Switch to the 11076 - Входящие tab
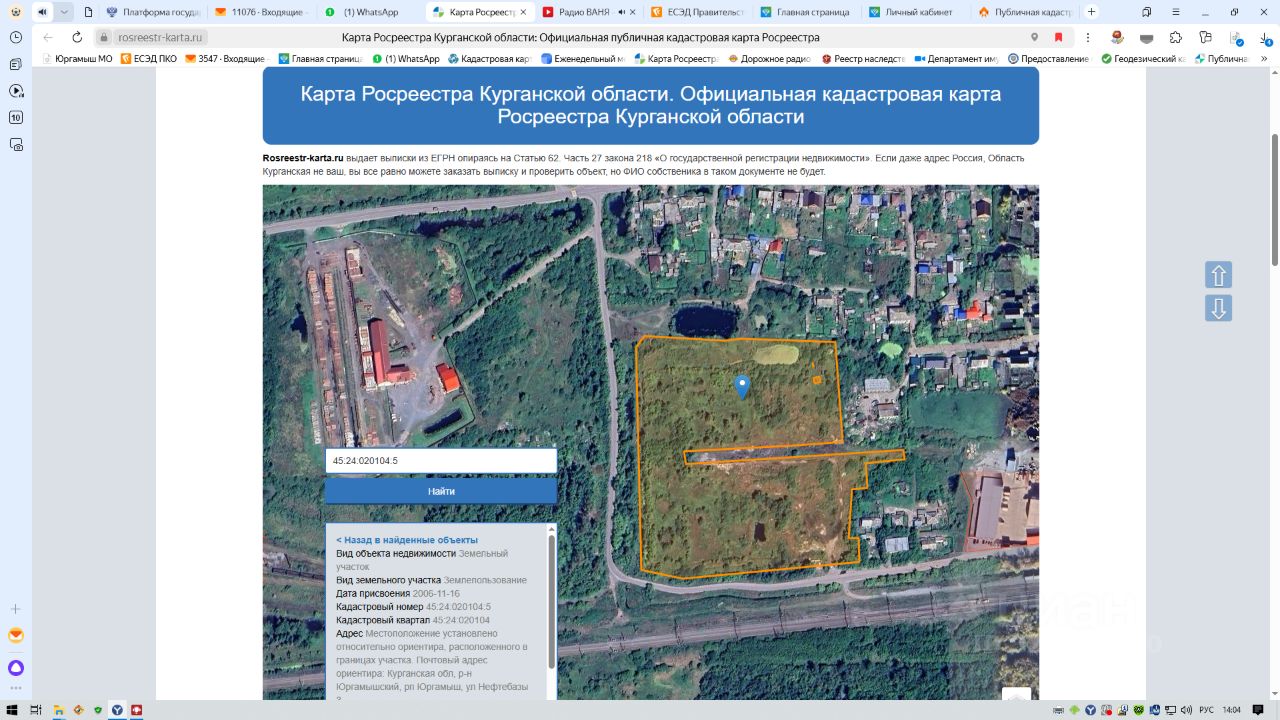 (x=261, y=12)
